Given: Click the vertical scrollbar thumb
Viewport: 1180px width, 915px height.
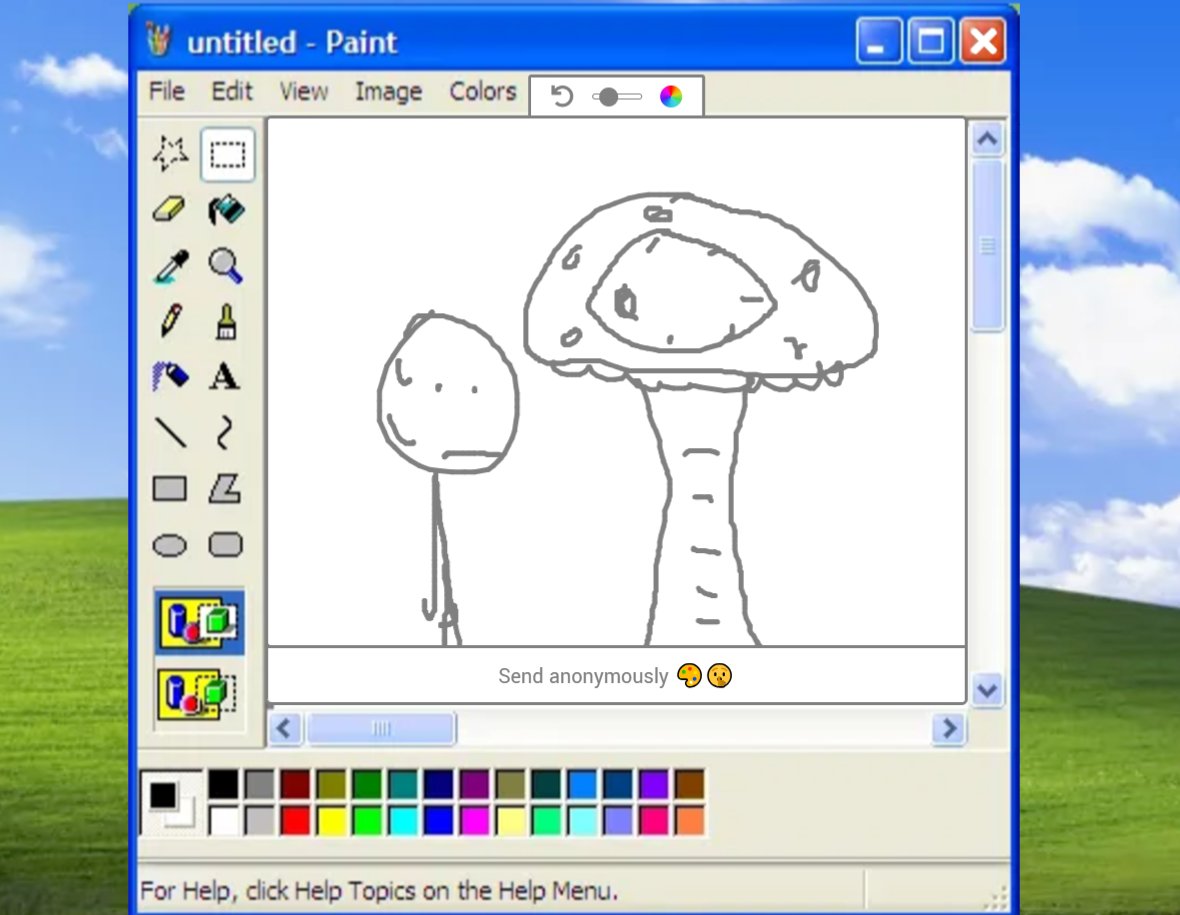Looking at the screenshot, I should 987,245.
